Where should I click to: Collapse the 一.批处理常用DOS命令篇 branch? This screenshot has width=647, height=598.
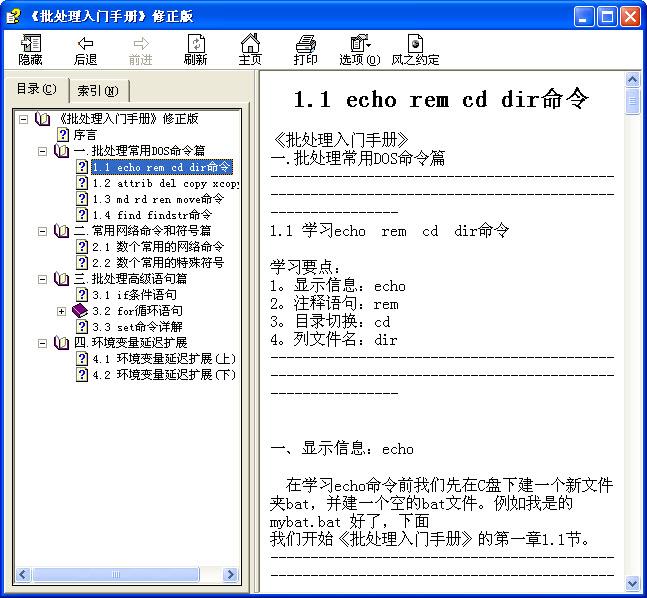pyautogui.click(x=42, y=151)
